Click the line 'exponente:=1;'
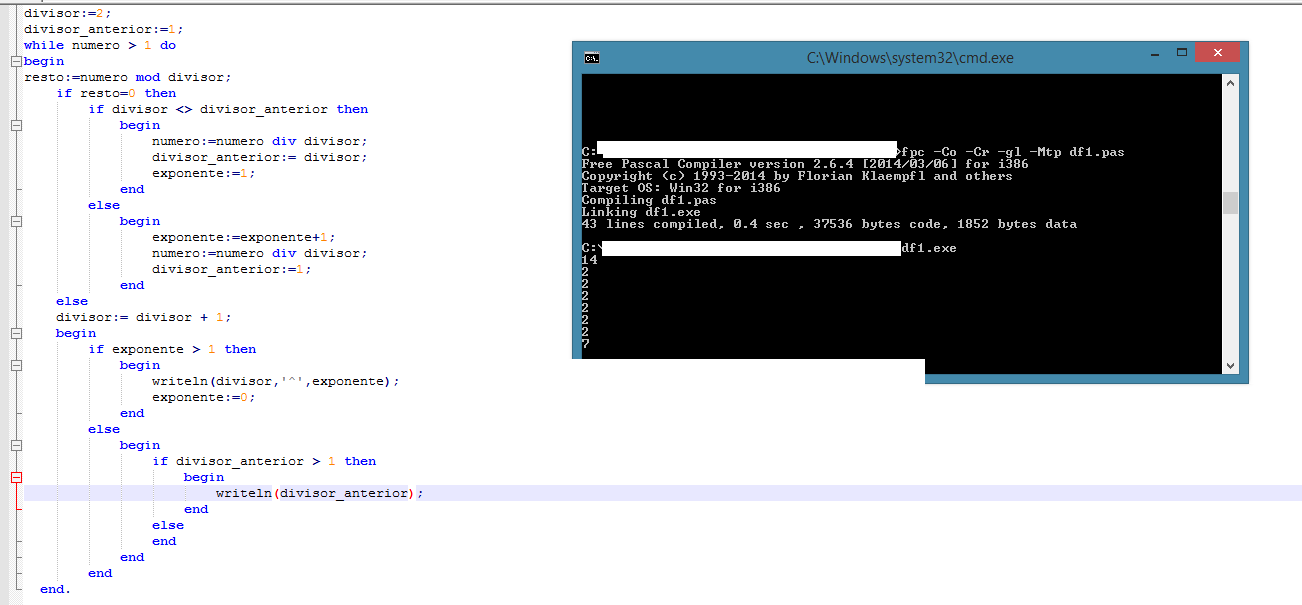The width and height of the screenshot is (1302, 605). click(204, 173)
